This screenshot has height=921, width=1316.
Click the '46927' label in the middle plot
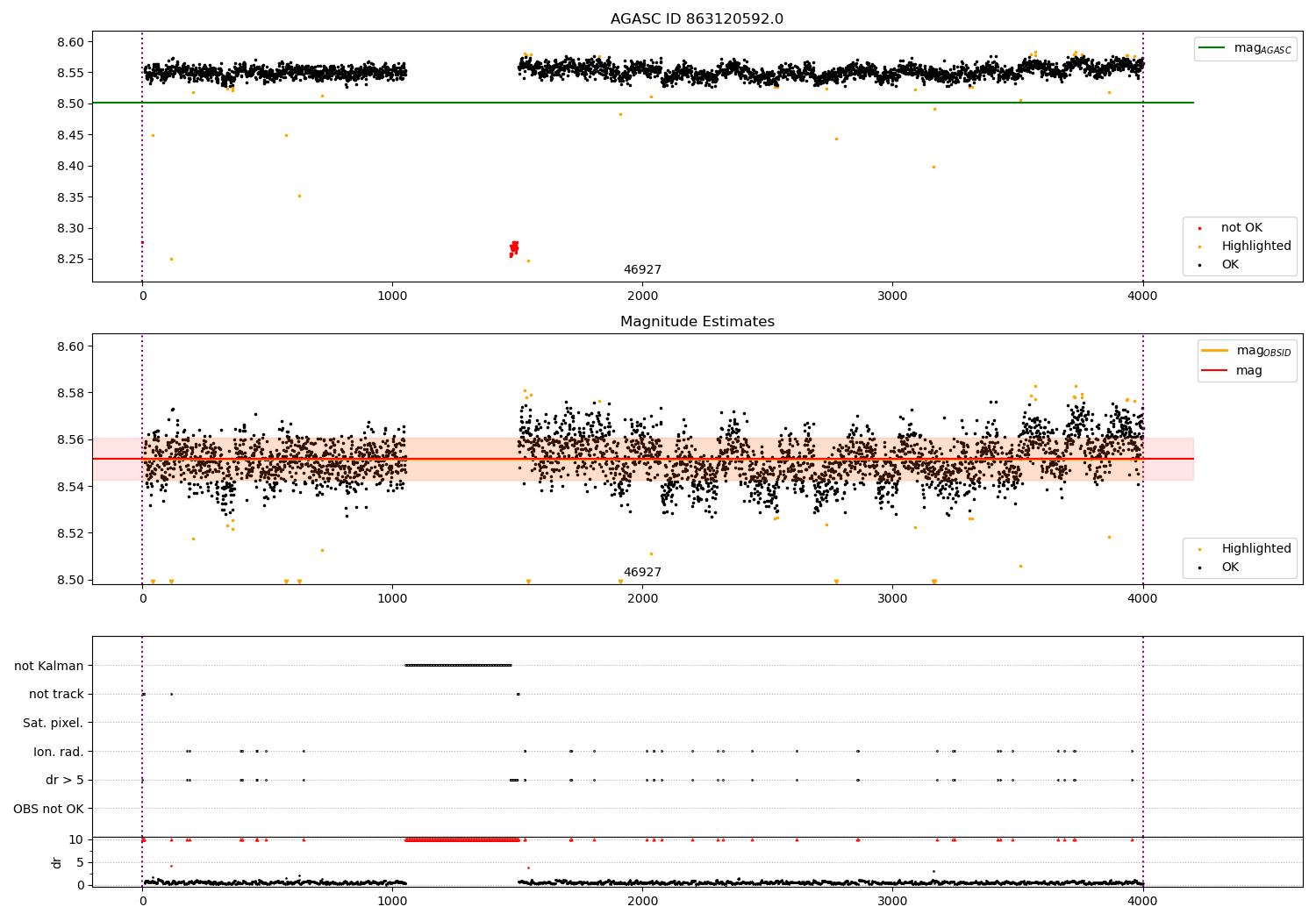click(x=642, y=573)
